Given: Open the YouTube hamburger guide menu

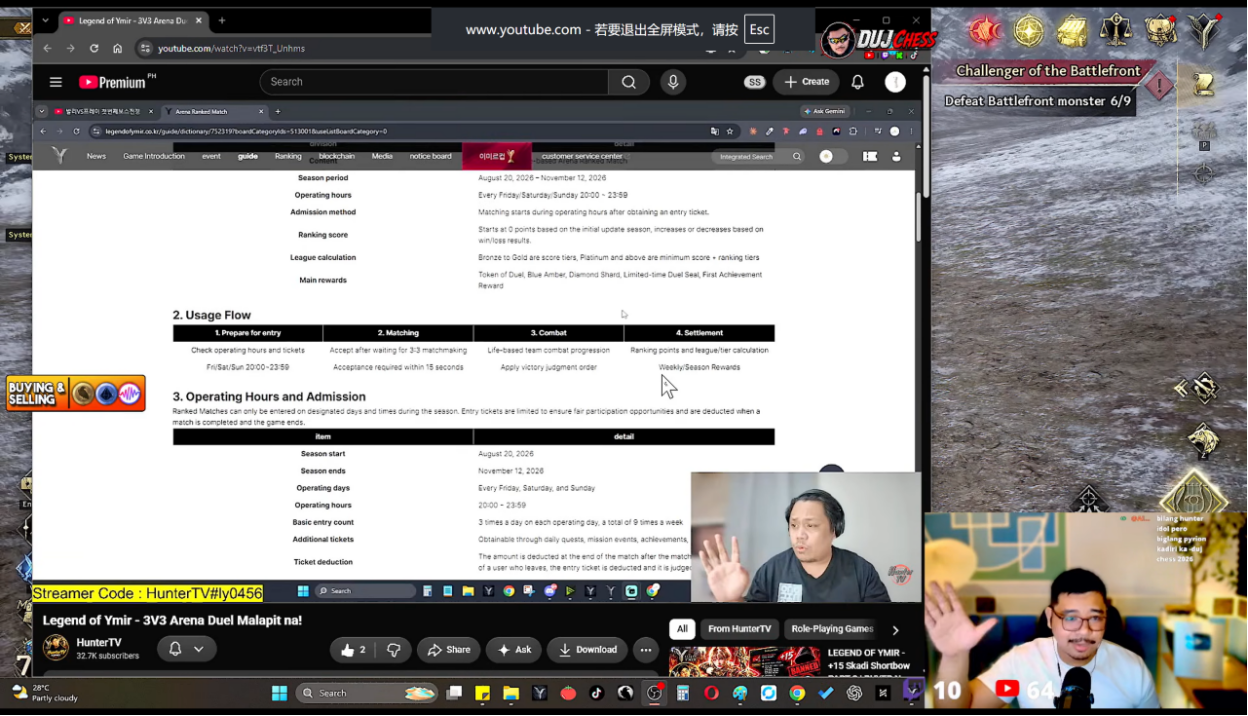Looking at the screenshot, I should (56, 82).
